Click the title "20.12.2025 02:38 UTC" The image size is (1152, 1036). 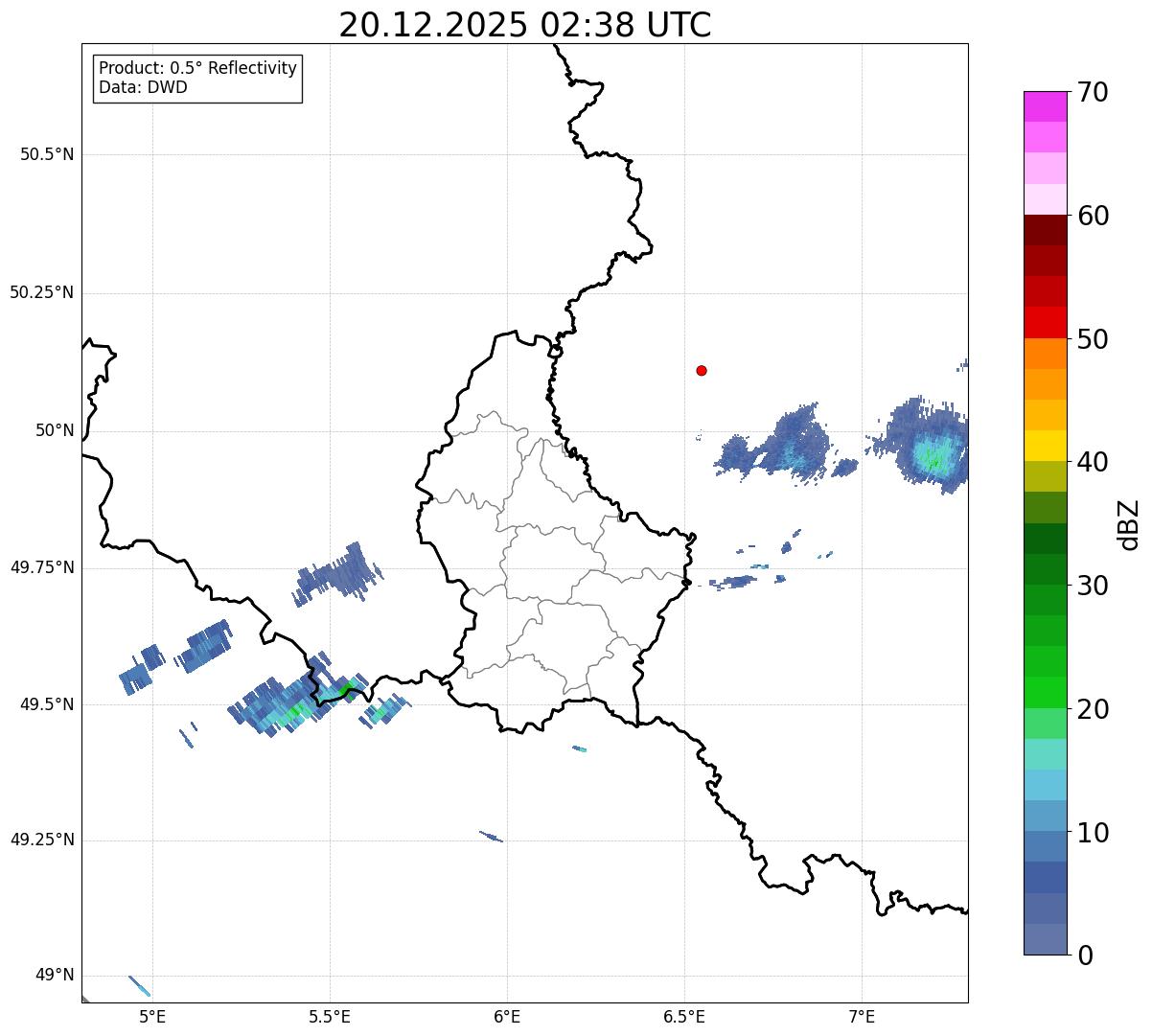[525, 25]
